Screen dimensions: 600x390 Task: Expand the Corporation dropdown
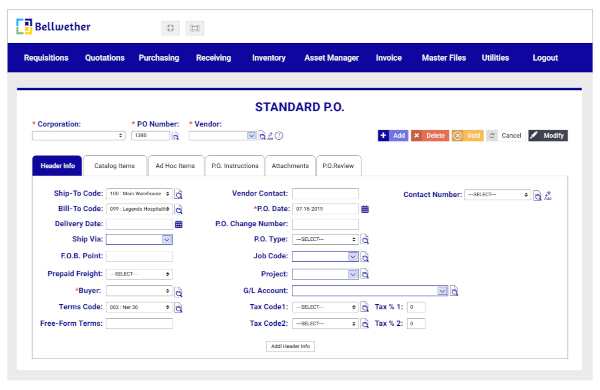79,136
